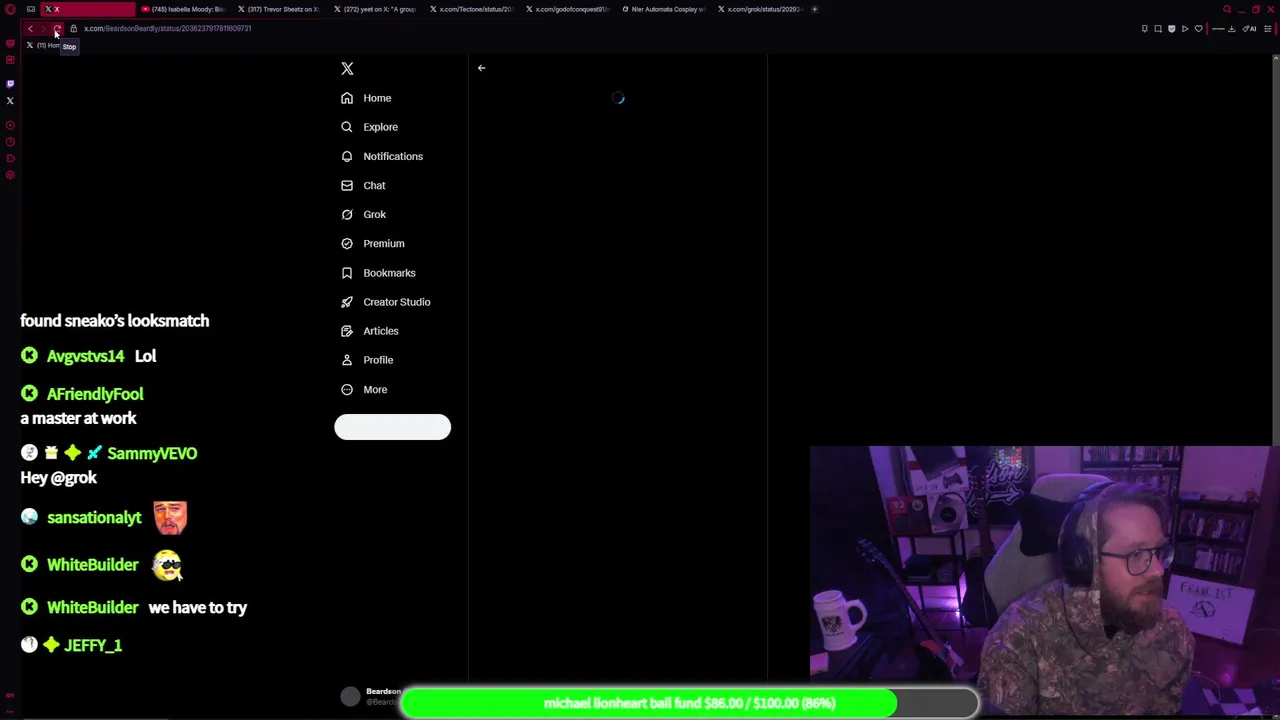Click the white Post button
Image resolution: width=1280 pixels, height=720 pixels.
(392, 427)
